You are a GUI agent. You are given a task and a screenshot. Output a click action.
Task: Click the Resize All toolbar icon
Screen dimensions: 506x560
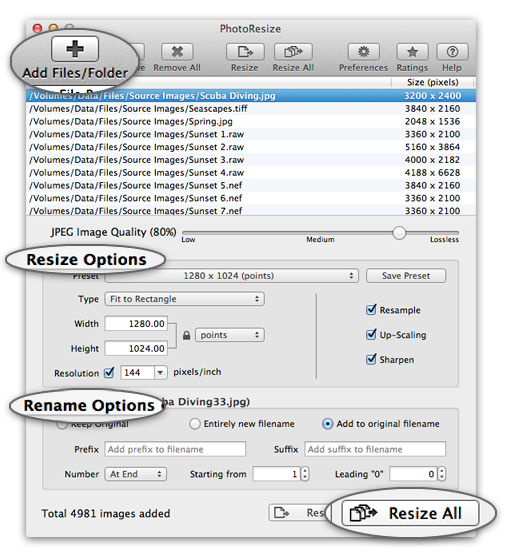point(293,52)
